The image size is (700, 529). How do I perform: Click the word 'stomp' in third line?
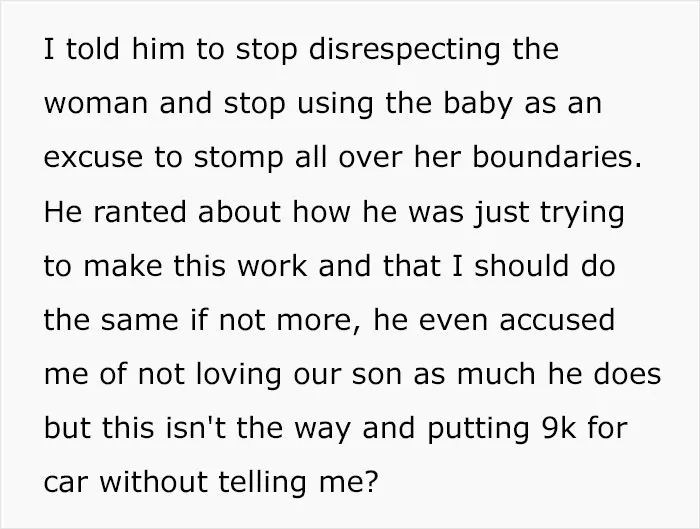coord(239,158)
